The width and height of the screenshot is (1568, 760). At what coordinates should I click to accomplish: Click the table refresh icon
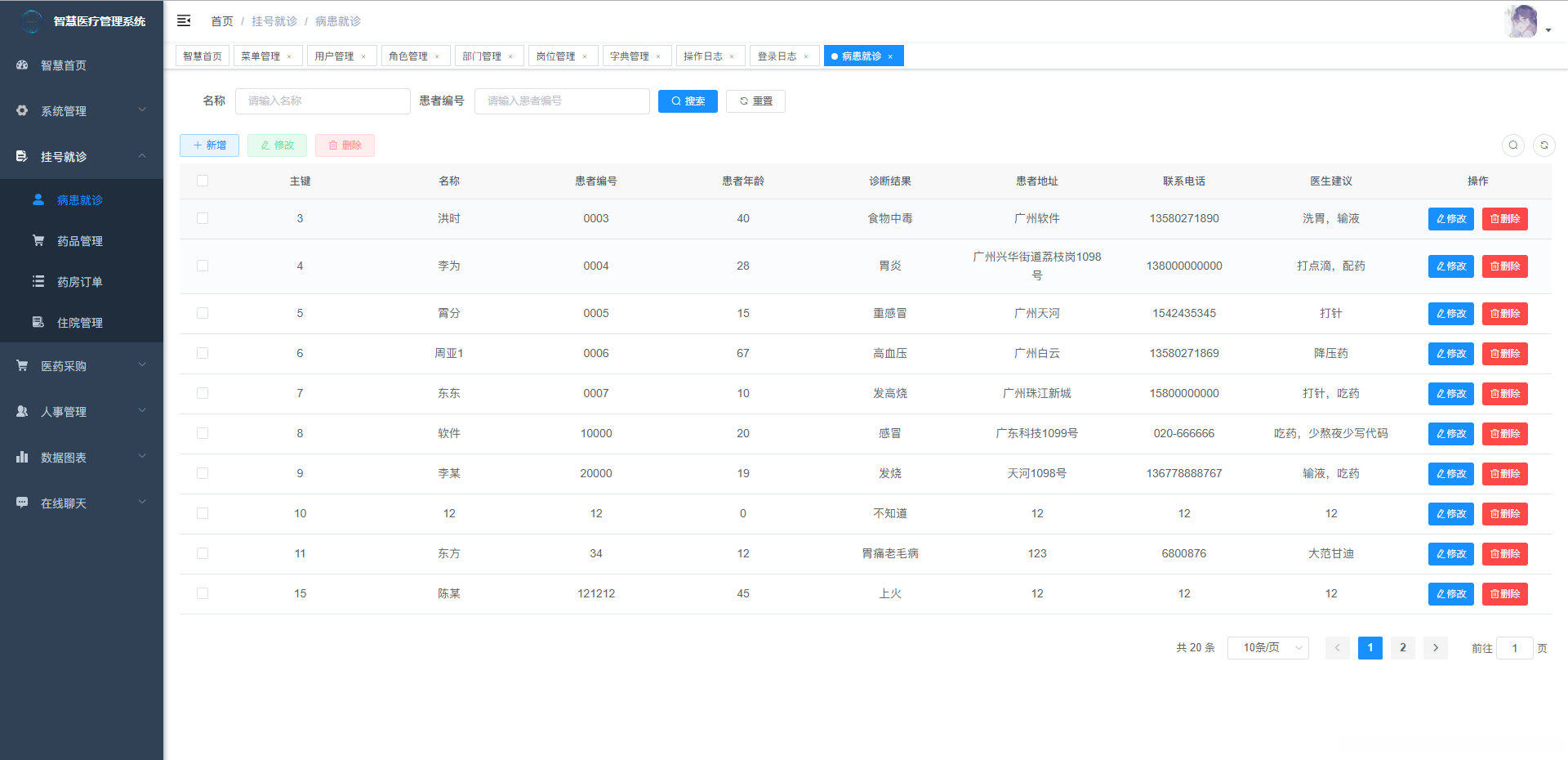coord(1545,145)
